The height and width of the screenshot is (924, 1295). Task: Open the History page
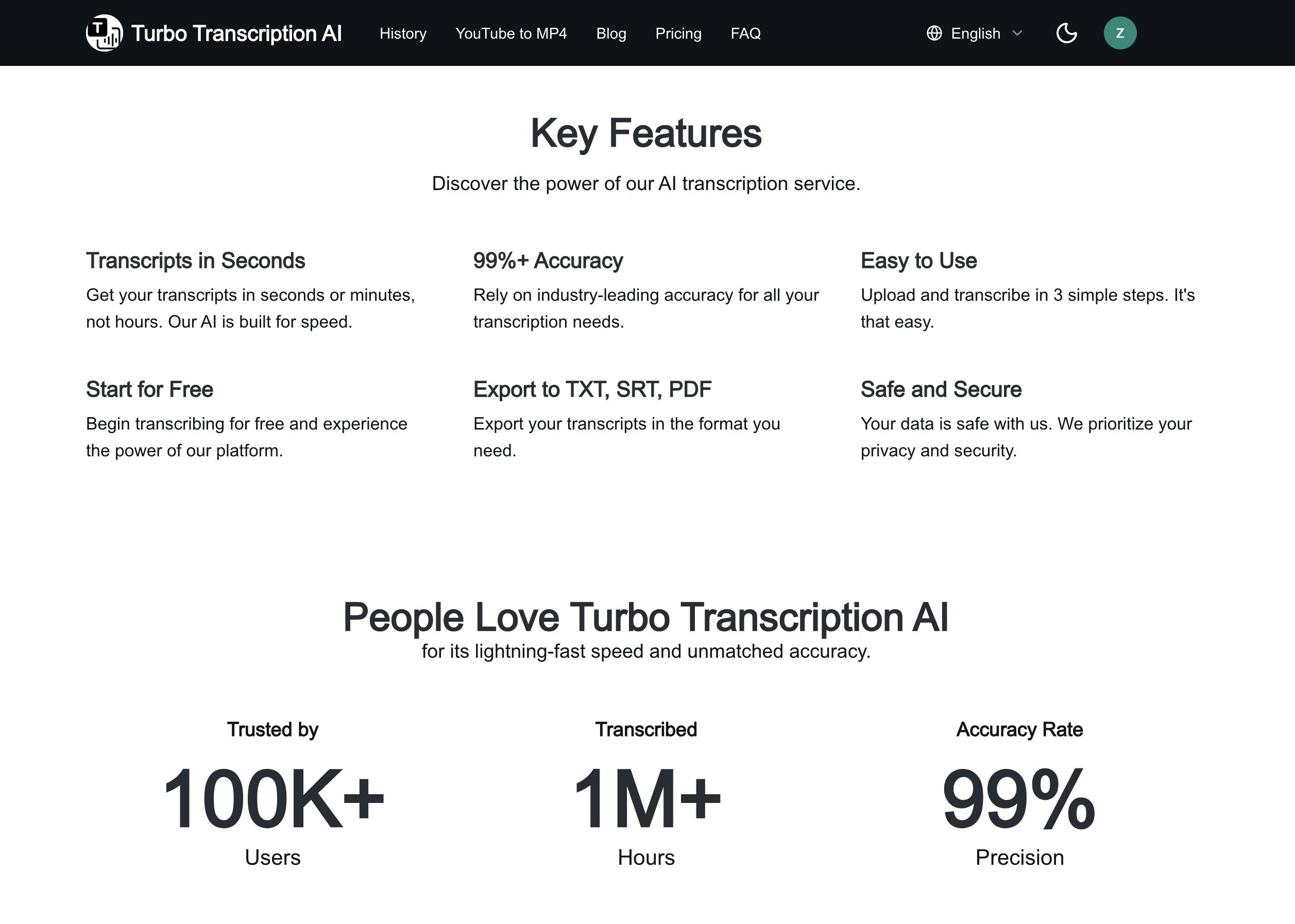[403, 33]
